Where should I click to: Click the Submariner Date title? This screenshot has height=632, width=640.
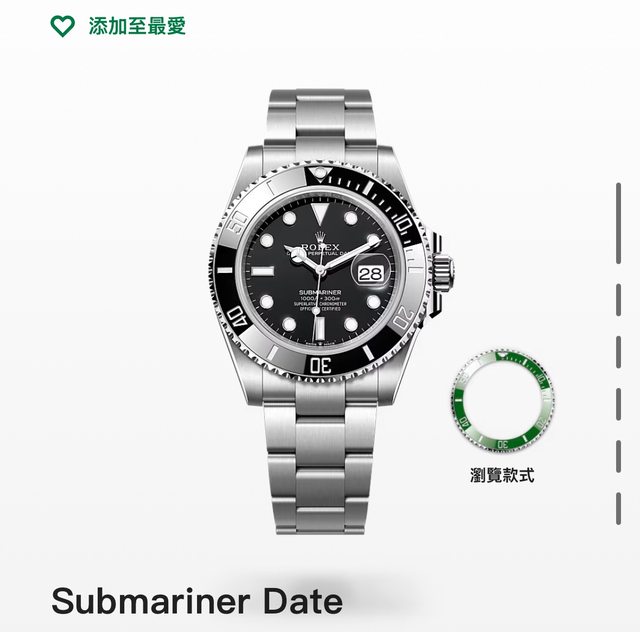pyautogui.click(x=197, y=601)
